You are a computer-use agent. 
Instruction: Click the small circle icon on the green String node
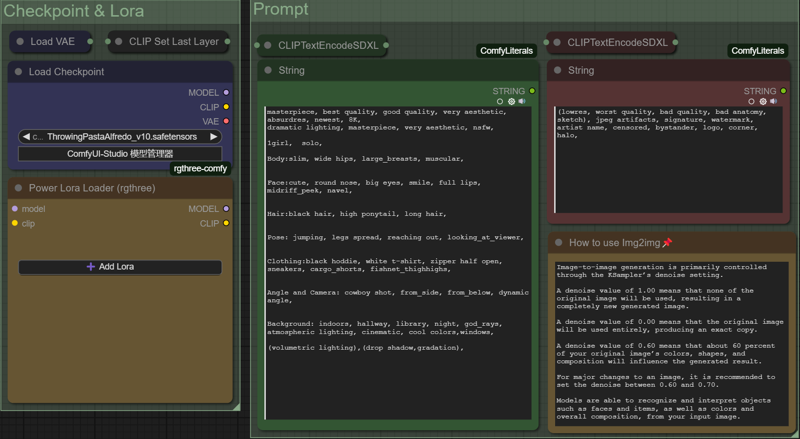[x=500, y=102]
